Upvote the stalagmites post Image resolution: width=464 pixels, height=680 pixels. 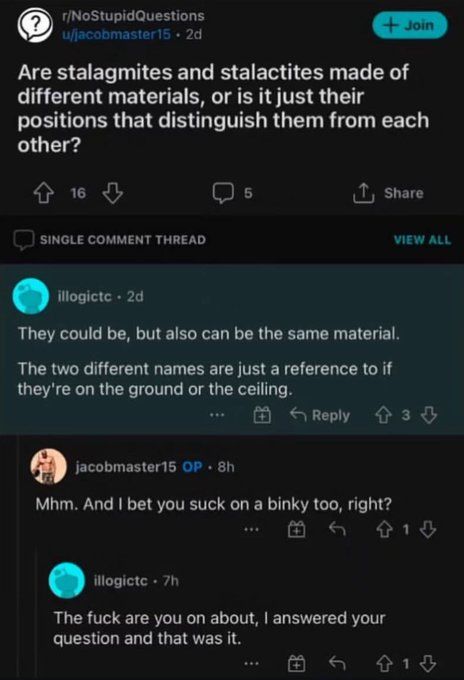click(x=44, y=193)
